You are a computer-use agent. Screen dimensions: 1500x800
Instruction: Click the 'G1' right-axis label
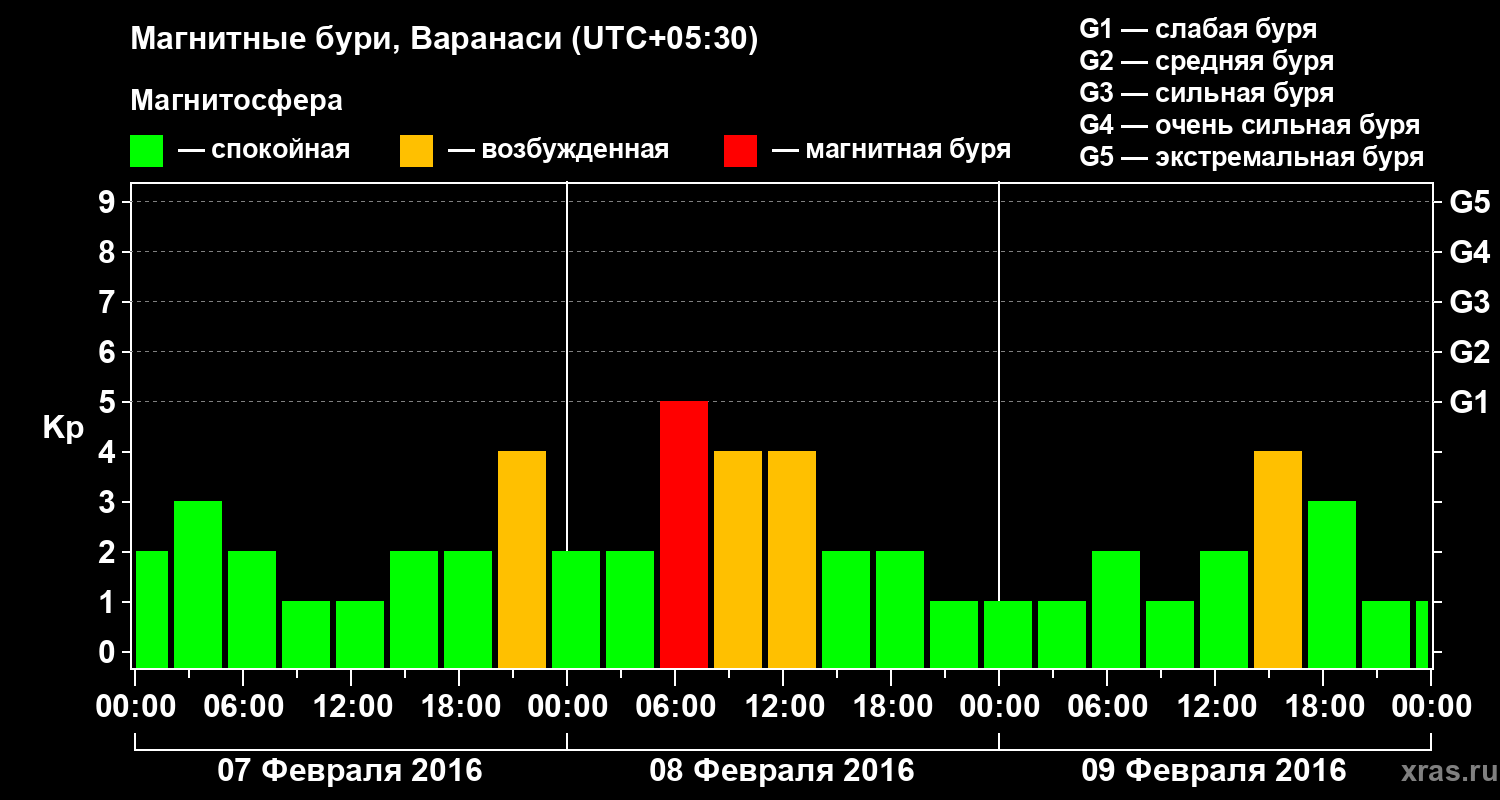coord(1469,402)
